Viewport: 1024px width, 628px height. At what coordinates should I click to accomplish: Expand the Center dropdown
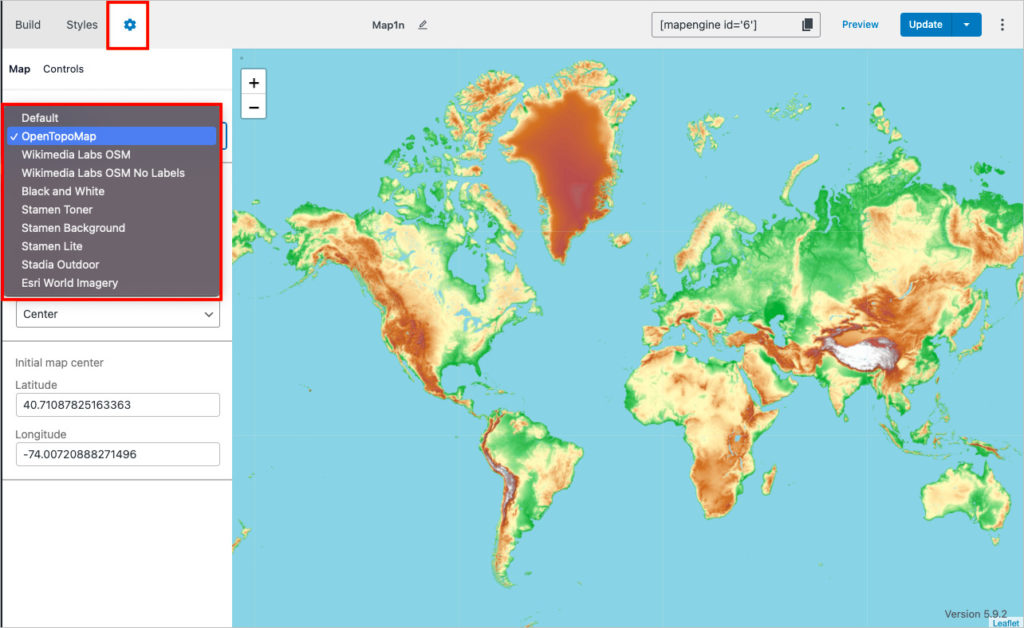point(118,314)
